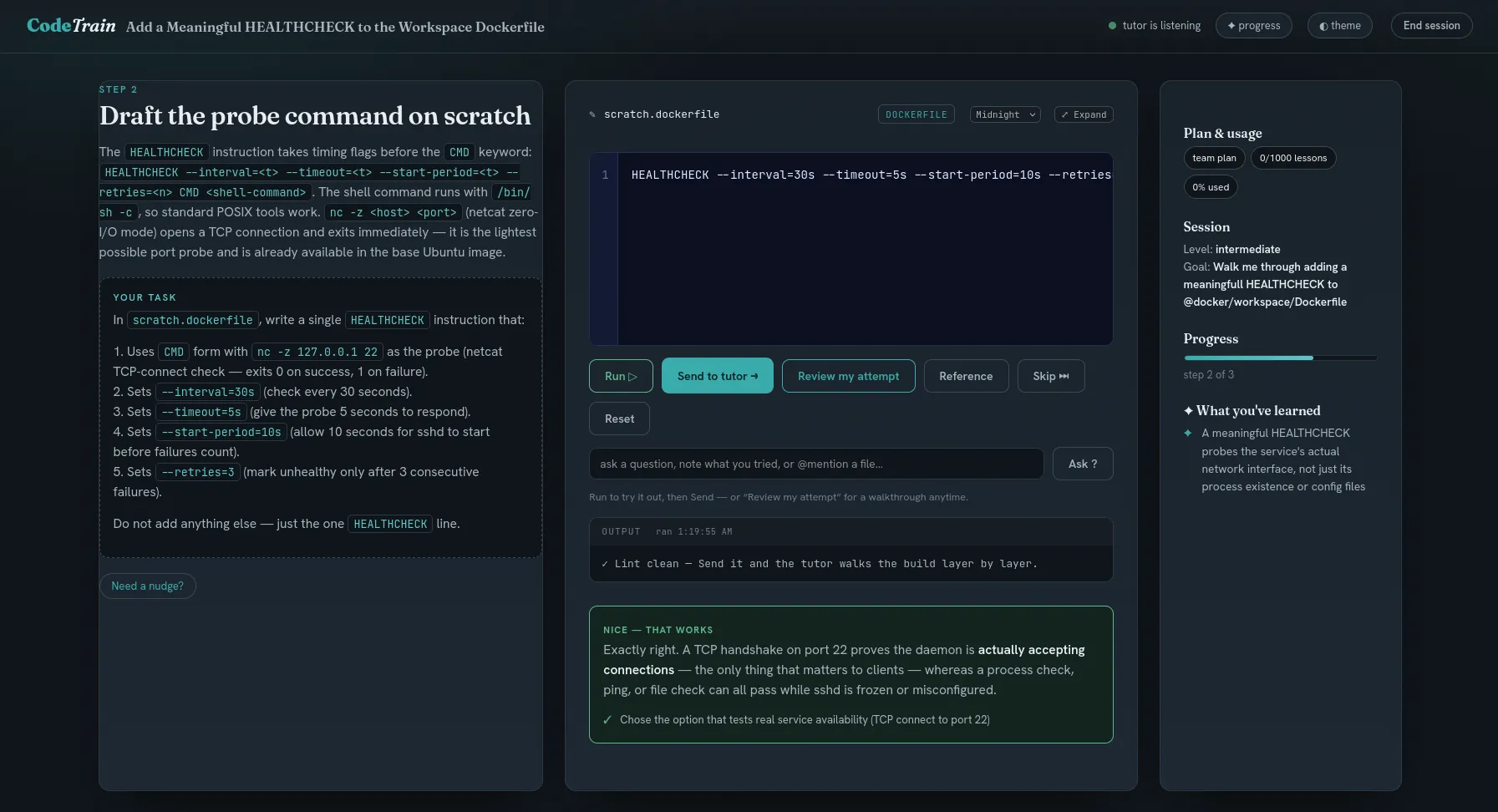Click the CodeTrain logo
This screenshot has height=812, width=1498.
[71, 26]
